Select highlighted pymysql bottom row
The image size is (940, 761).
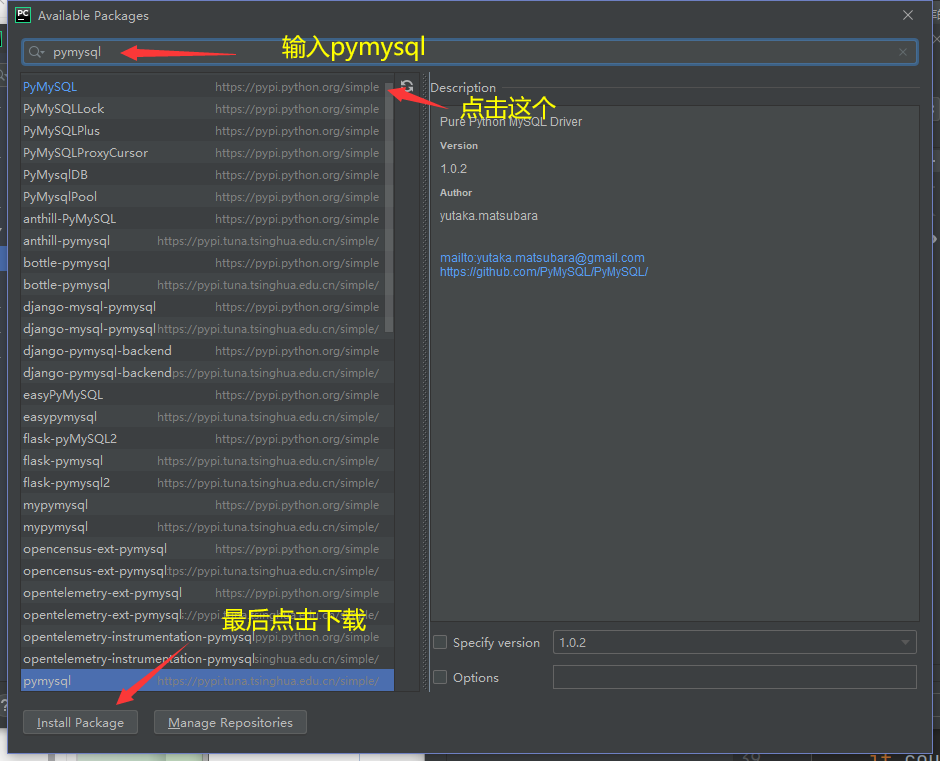[x=207, y=681]
